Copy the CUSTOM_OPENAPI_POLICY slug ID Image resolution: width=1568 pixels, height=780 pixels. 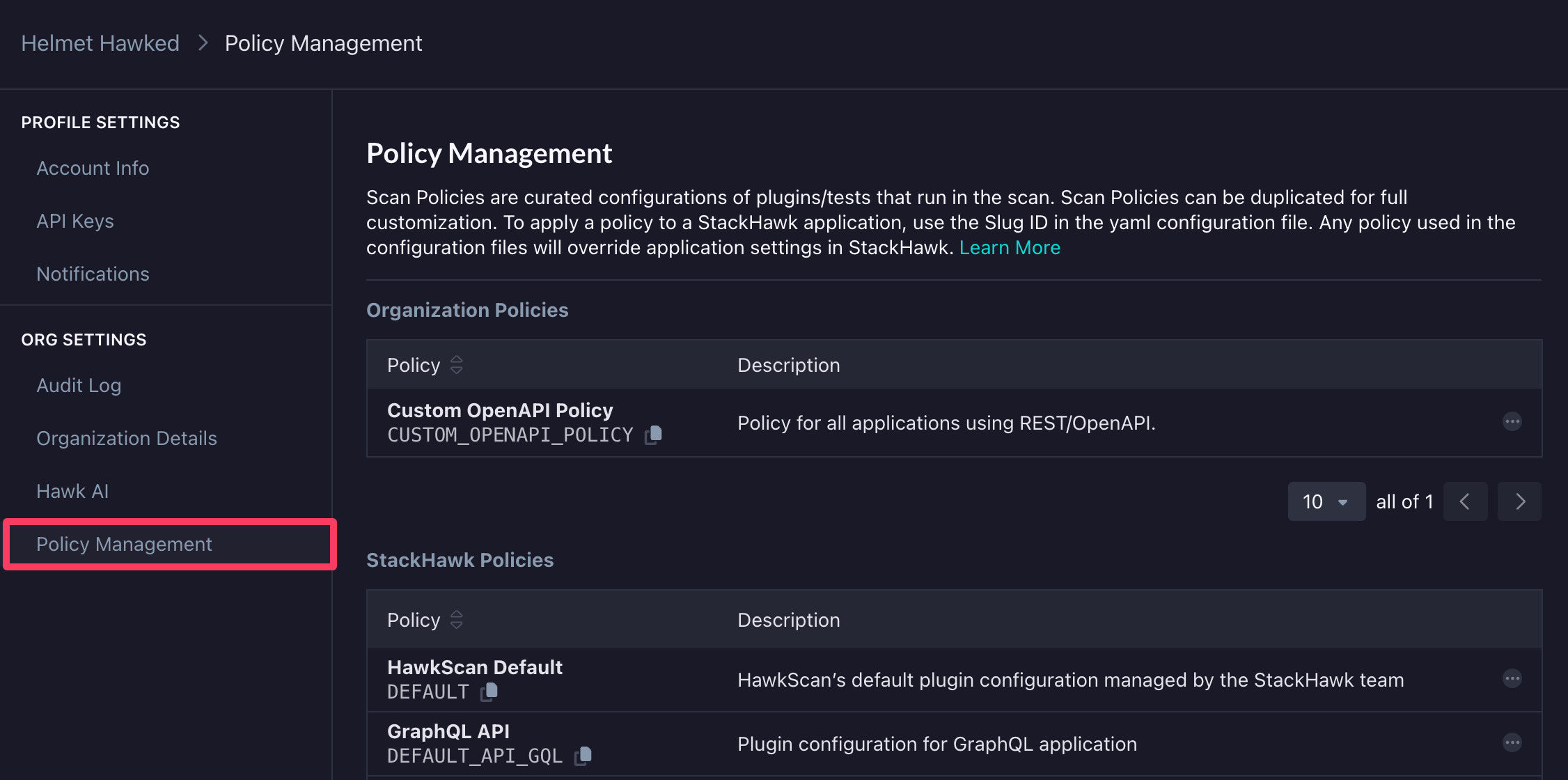click(653, 435)
